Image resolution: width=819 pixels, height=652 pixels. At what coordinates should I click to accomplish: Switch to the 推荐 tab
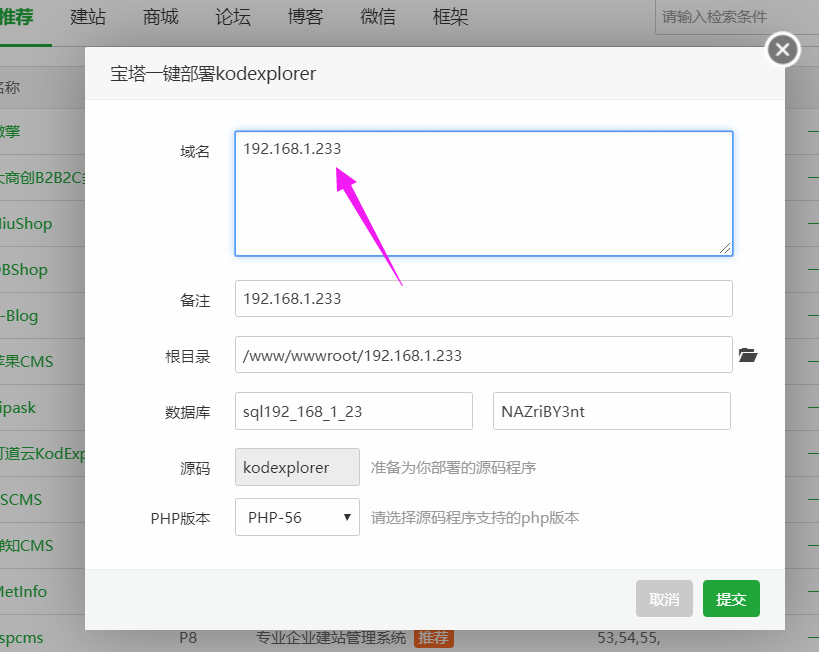point(17,17)
